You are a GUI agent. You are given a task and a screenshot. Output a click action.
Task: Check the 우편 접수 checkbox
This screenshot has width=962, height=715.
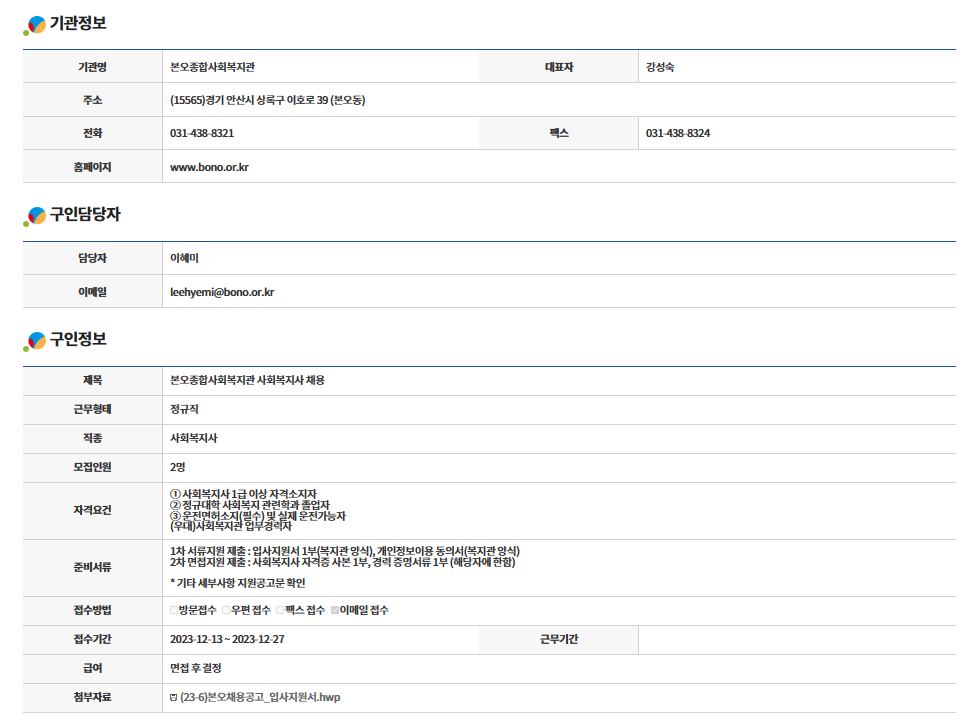(x=226, y=610)
